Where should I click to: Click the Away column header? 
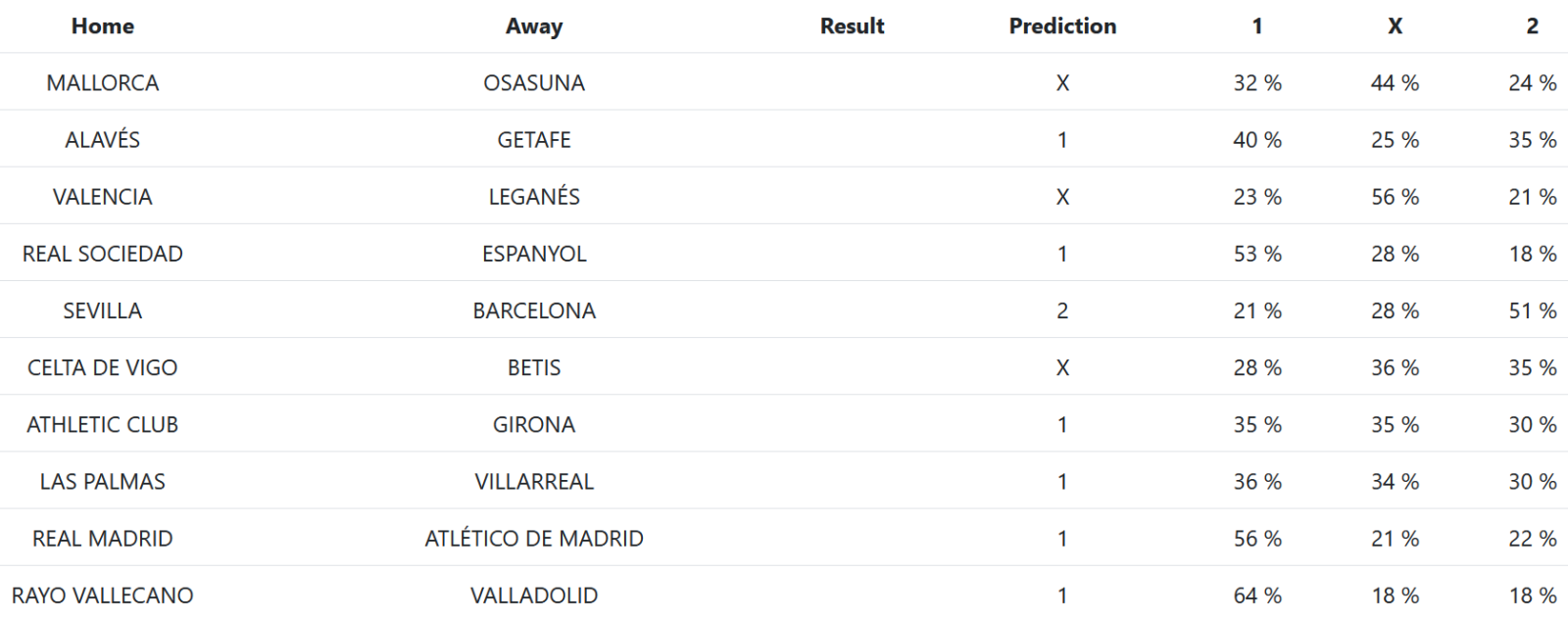tap(533, 26)
